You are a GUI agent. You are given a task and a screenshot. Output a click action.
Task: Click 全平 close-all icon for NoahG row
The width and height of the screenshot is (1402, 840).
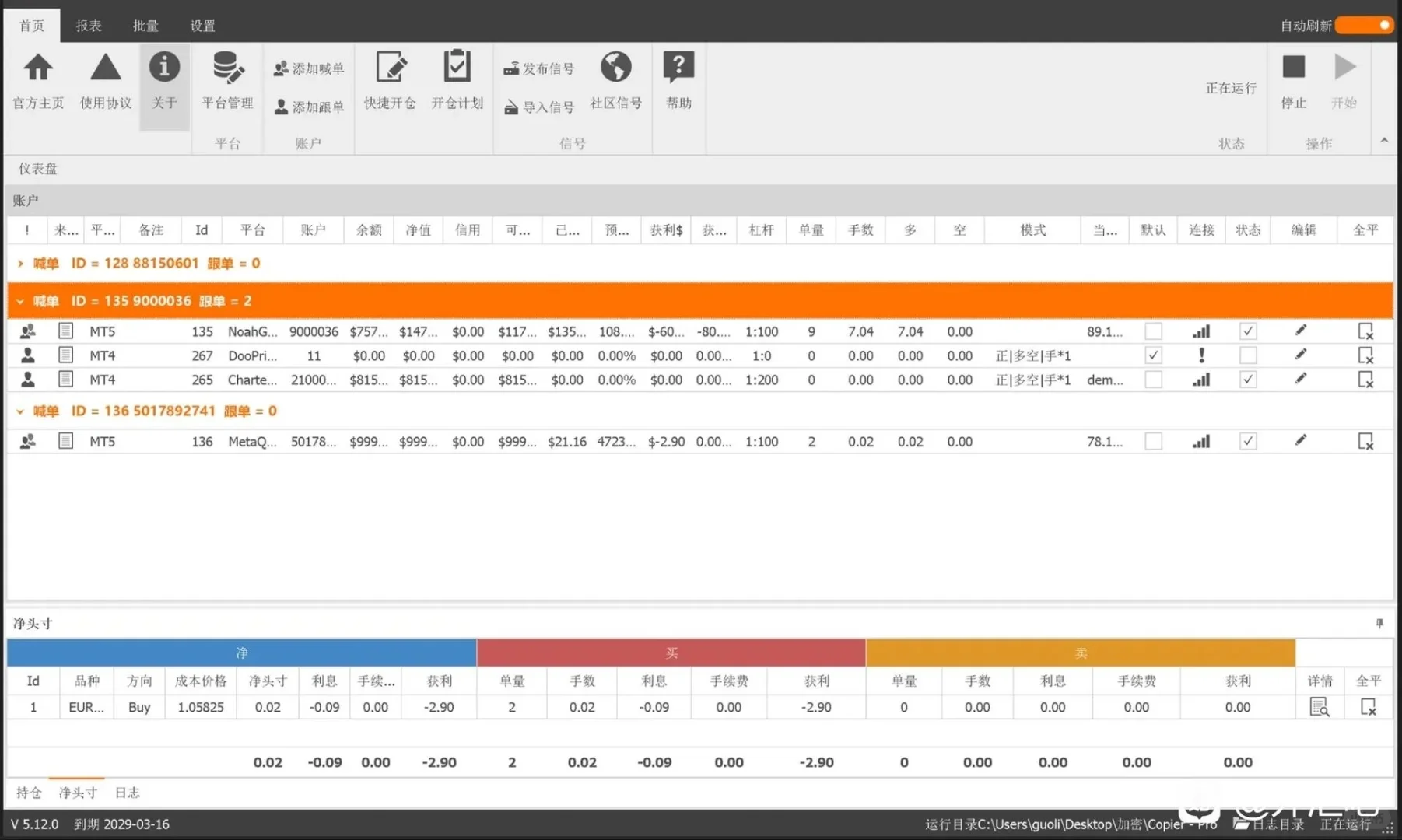(1365, 331)
